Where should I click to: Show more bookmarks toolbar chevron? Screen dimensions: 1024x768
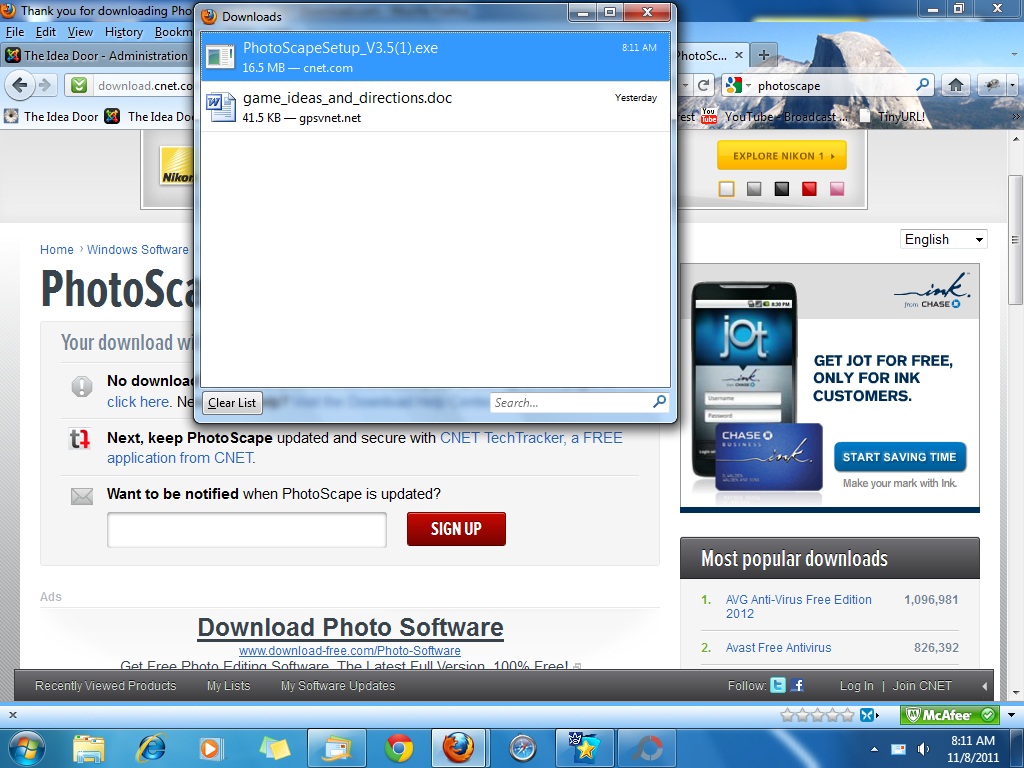coord(1016,116)
